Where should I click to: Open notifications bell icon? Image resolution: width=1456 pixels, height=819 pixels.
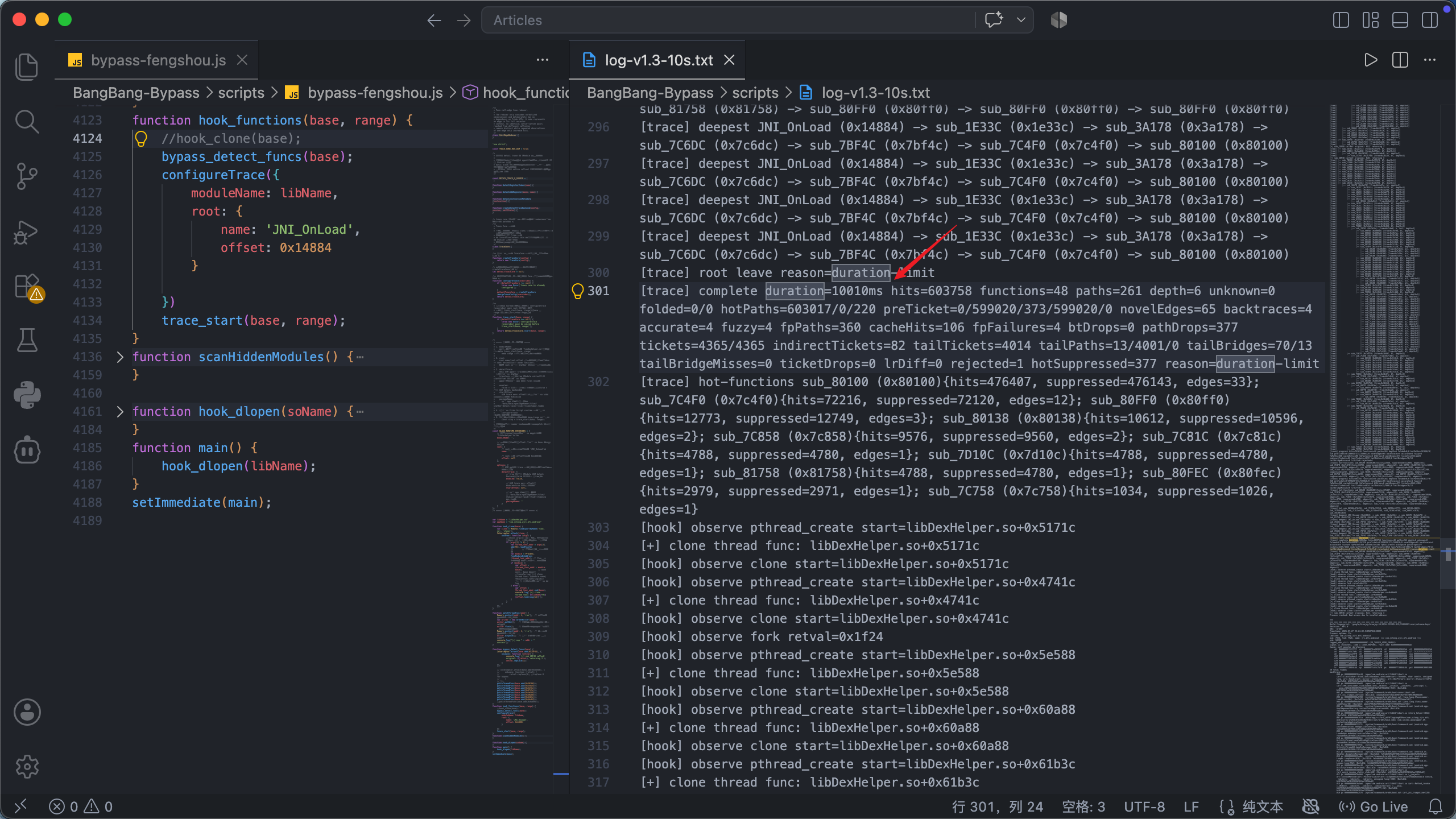click(1436, 806)
